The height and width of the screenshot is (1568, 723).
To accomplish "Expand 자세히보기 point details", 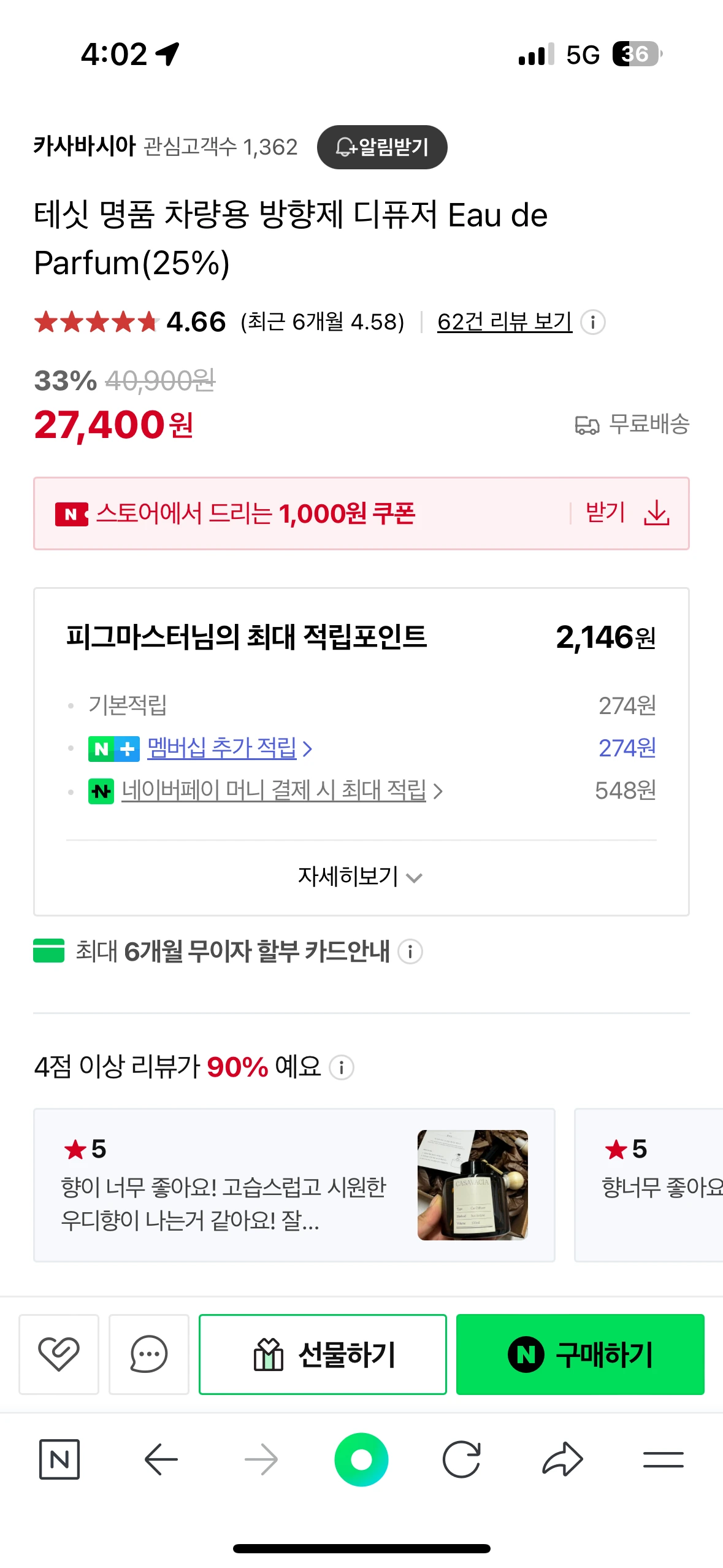I will 361,877.
